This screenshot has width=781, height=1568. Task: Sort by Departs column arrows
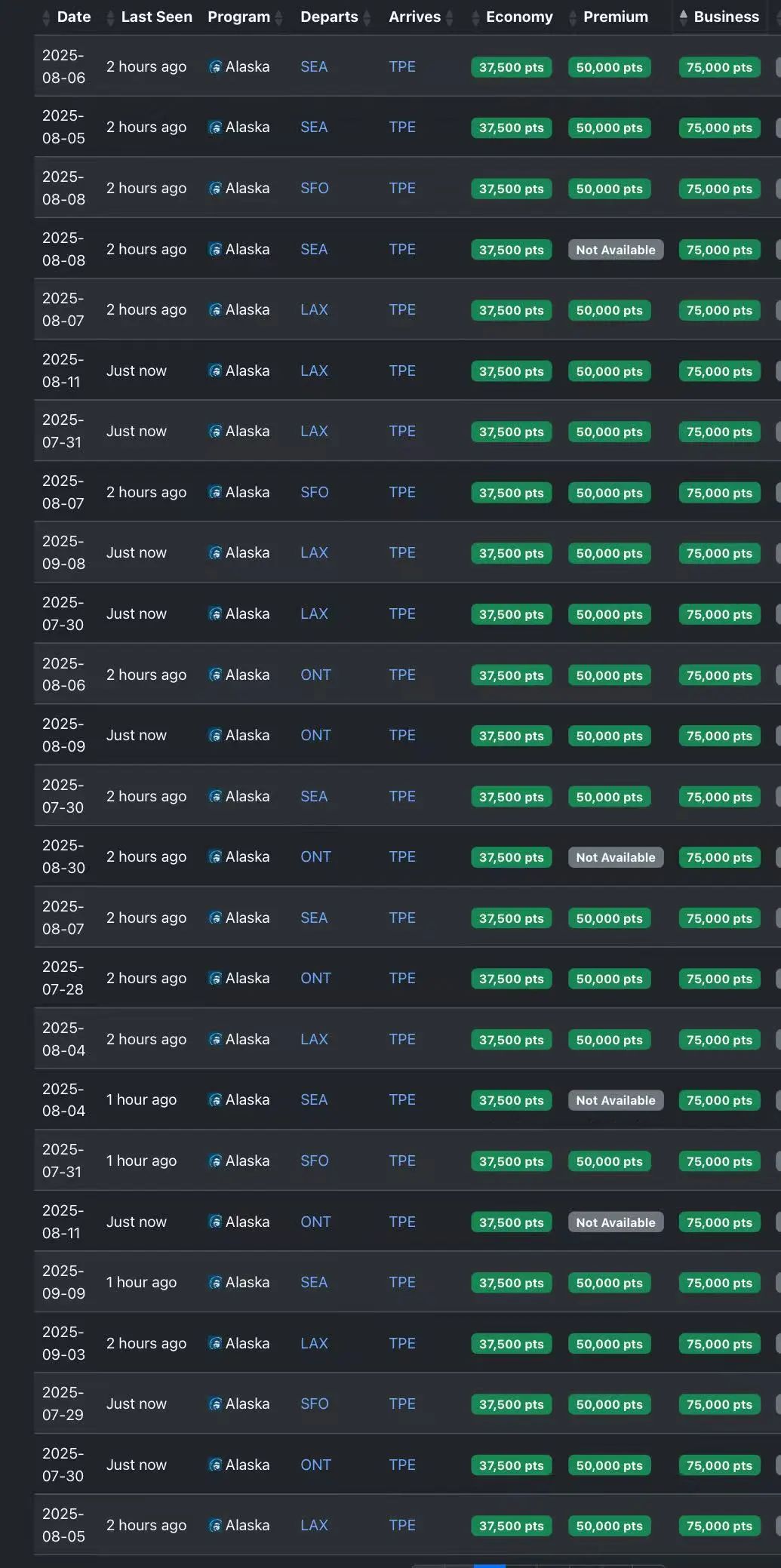[367, 17]
